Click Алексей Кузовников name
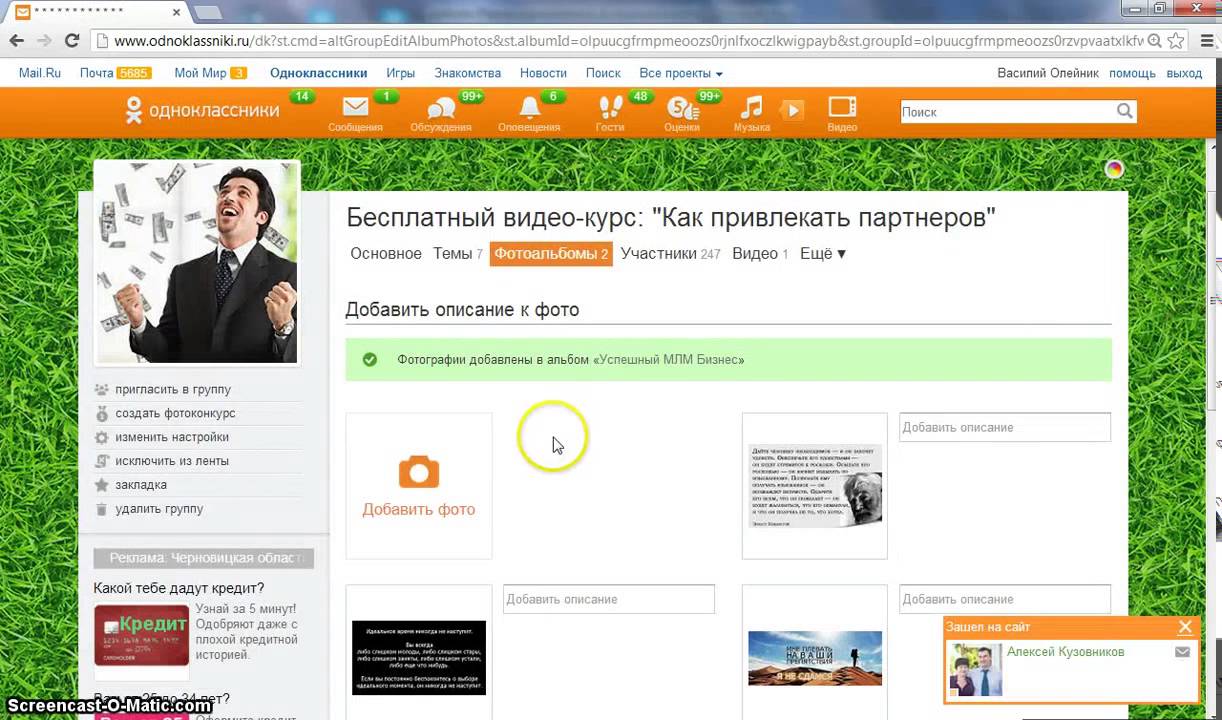The height and width of the screenshot is (720, 1222). coord(1065,652)
